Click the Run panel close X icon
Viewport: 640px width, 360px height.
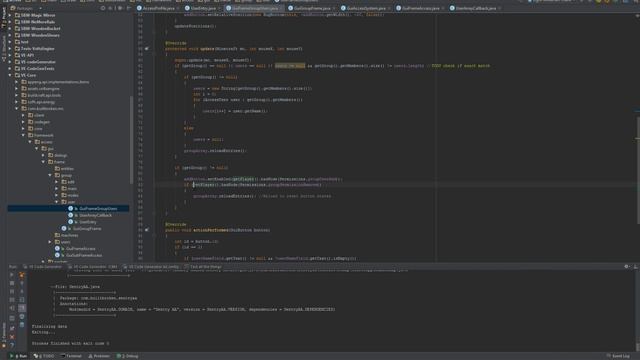(x=12, y=337)
